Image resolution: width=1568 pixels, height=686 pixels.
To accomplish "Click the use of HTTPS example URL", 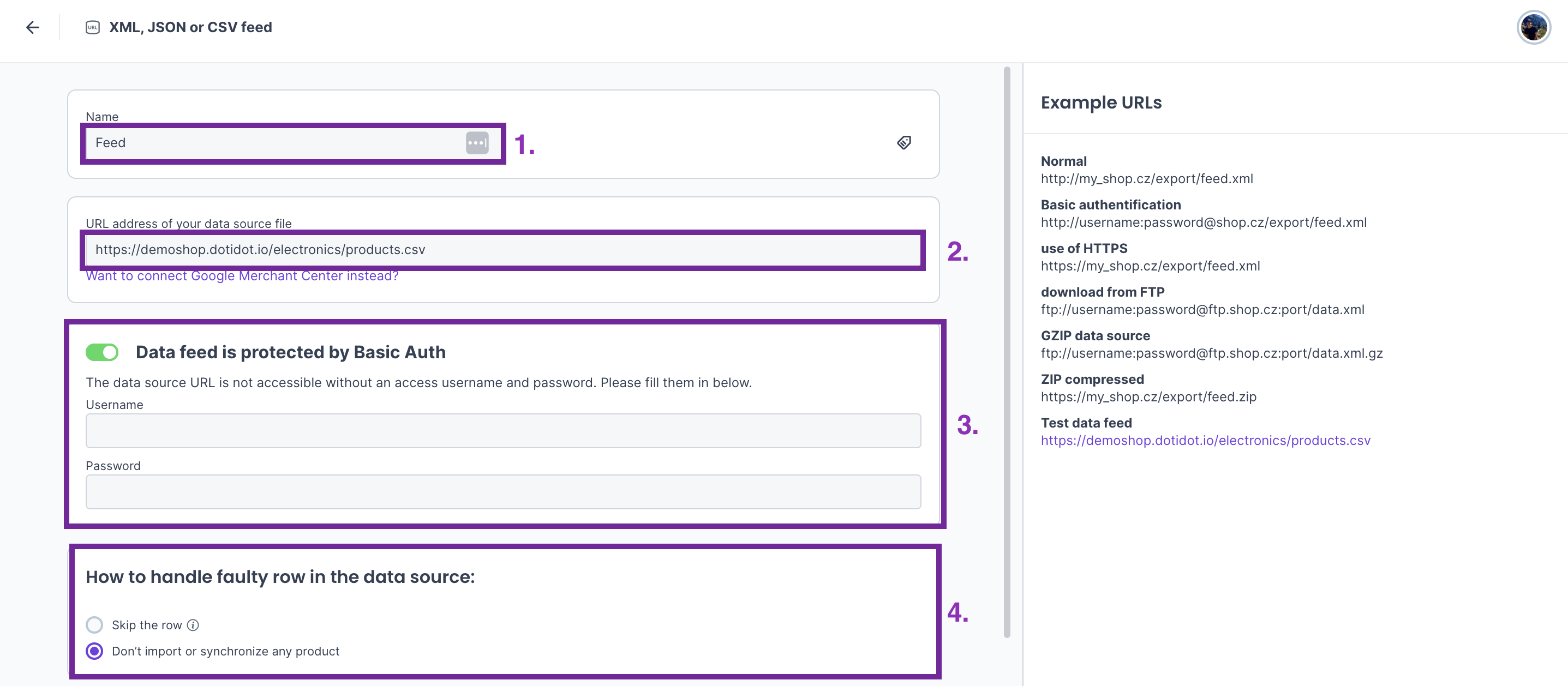I will tap(1150, 266).
